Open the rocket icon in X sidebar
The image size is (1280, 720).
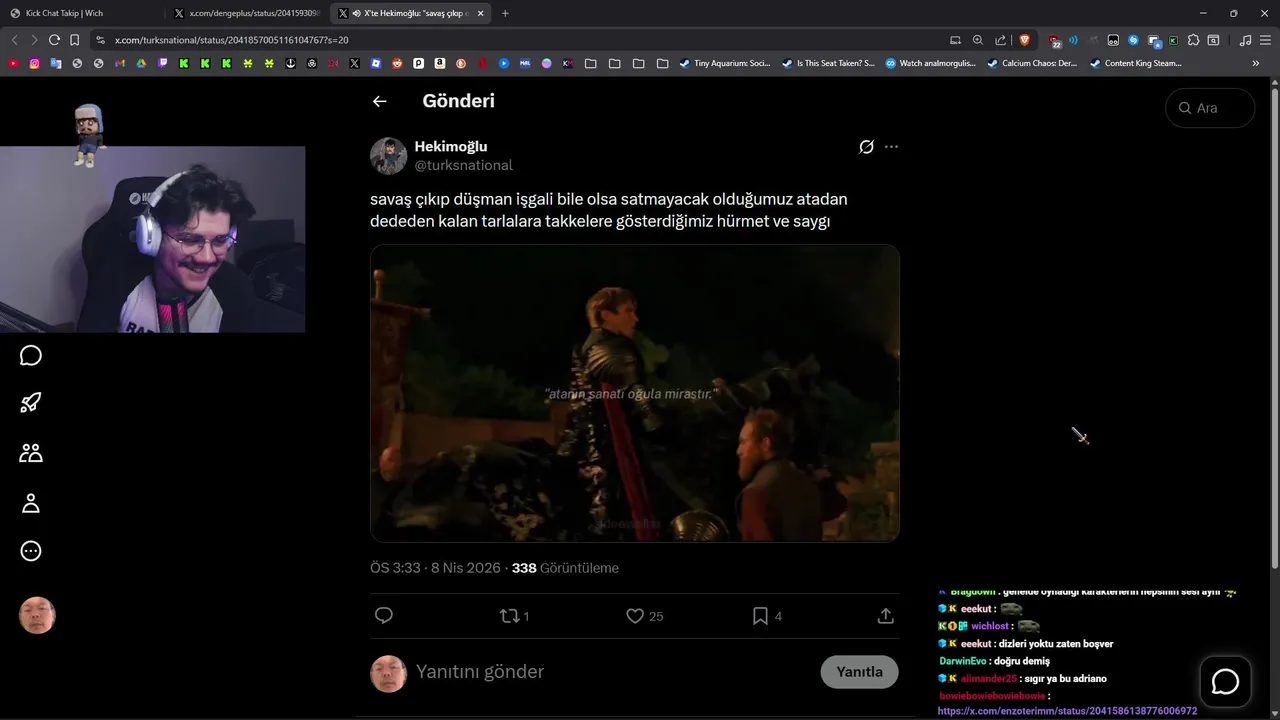pyautogui.click(x=31, y=403)
